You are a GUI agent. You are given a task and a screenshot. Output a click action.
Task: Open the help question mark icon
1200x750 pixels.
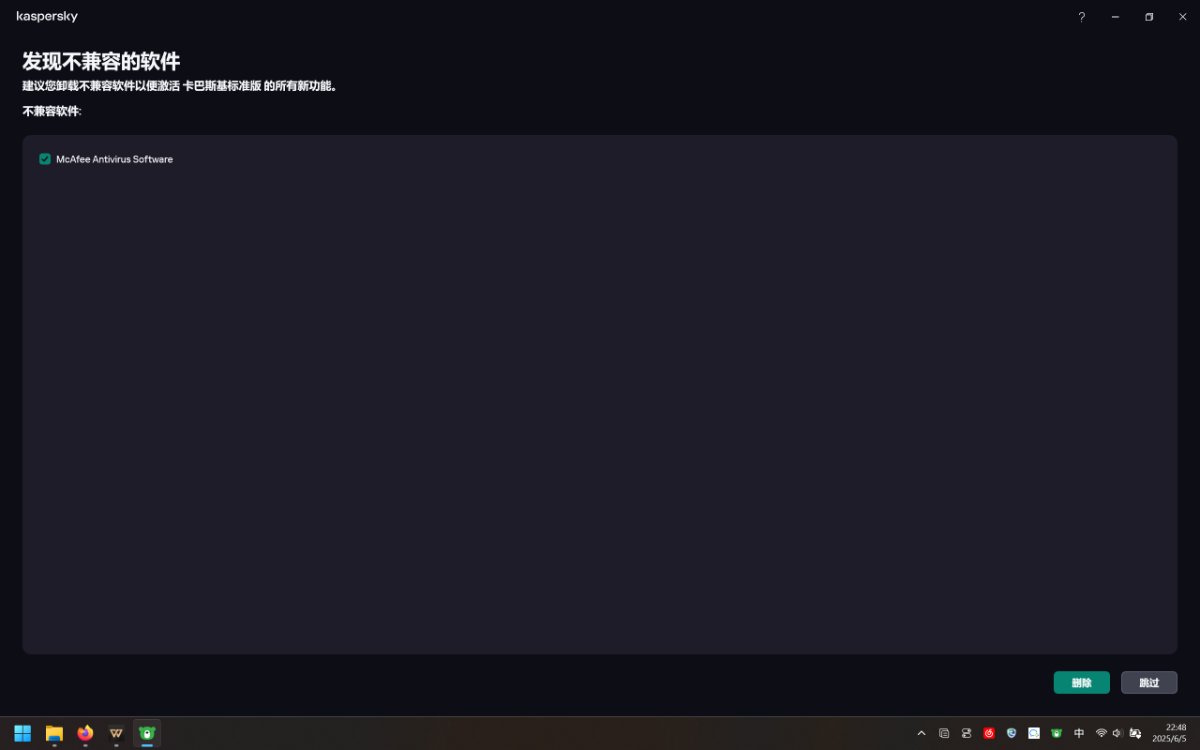[x=1081, y=17]
